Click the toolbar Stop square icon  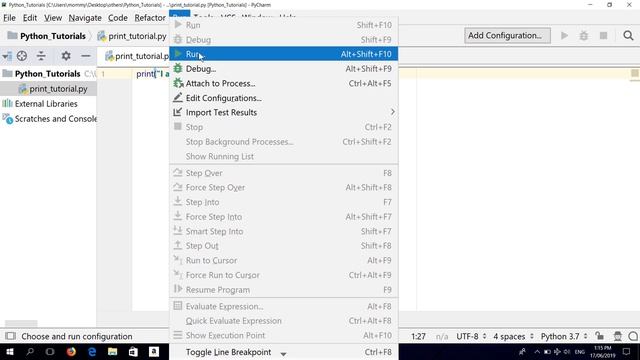(603, 36)
